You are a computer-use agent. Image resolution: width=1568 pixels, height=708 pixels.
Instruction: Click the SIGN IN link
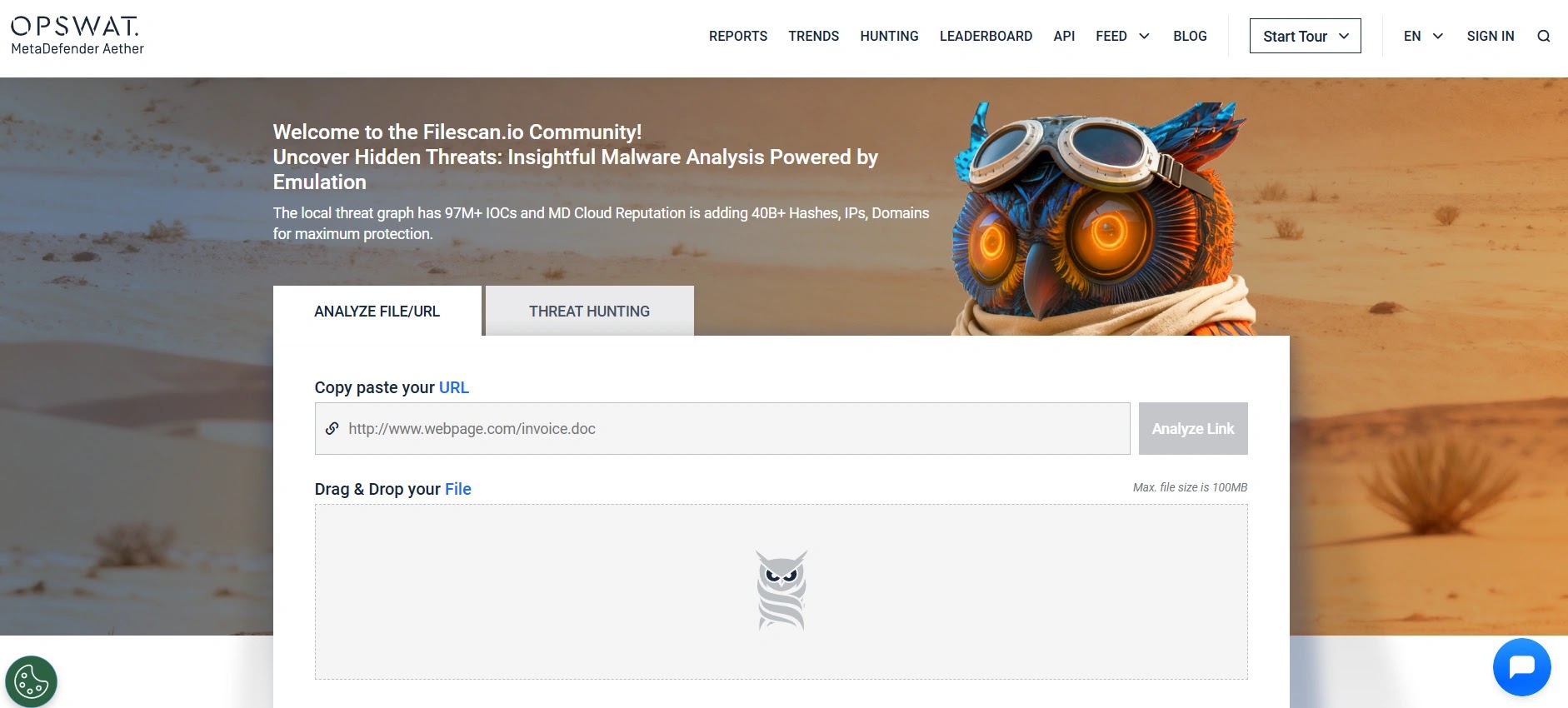[1490, 36]
